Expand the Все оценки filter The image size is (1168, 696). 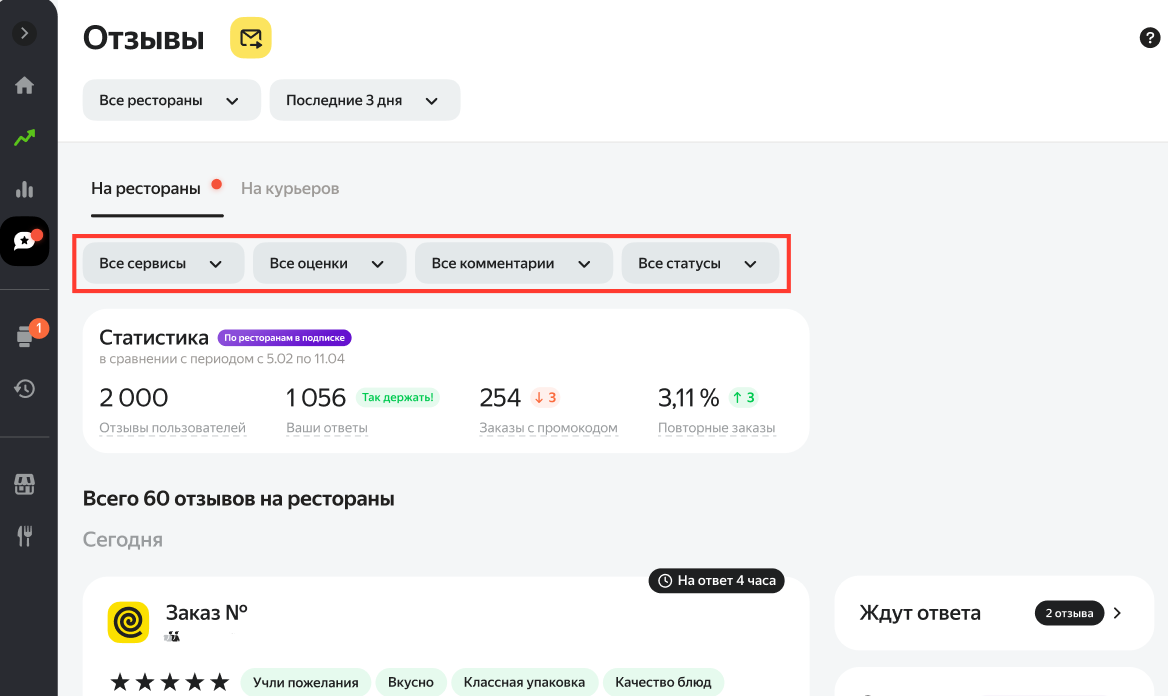329,264
